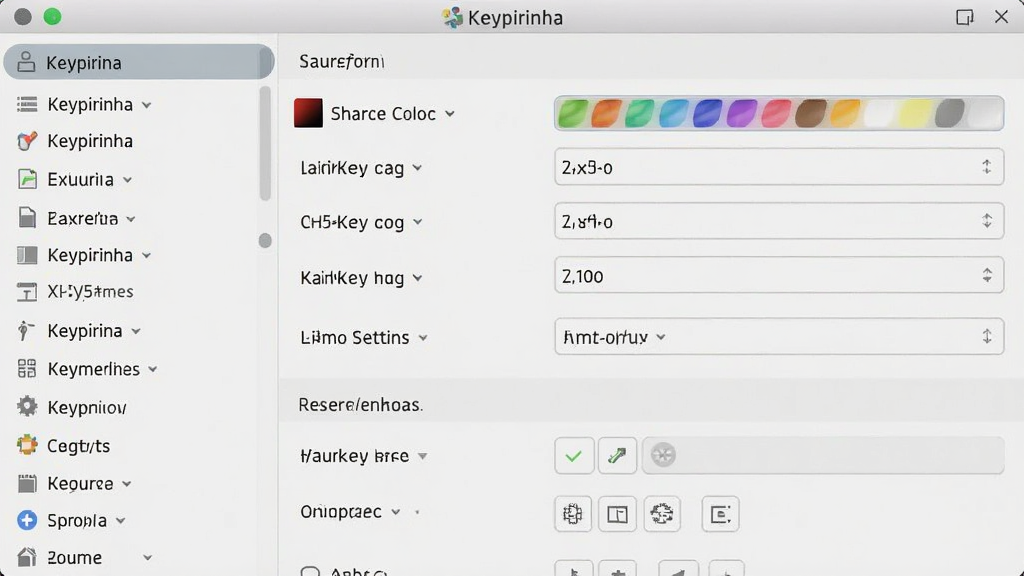The width and height of the screenshot is (1024, 576).
Task: Click the chip-shaped icon in the Oniopraec row
Action: point(573,514)
